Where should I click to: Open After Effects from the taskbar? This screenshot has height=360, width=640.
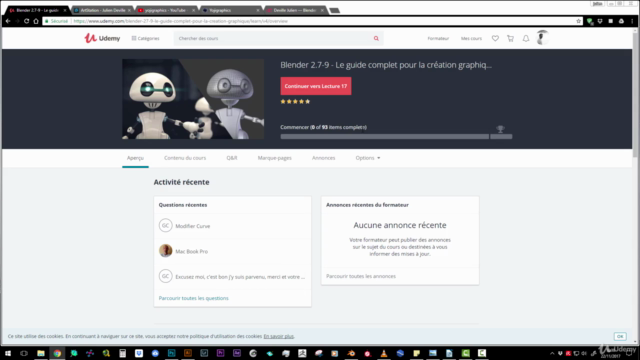click(x=237, y=353)
